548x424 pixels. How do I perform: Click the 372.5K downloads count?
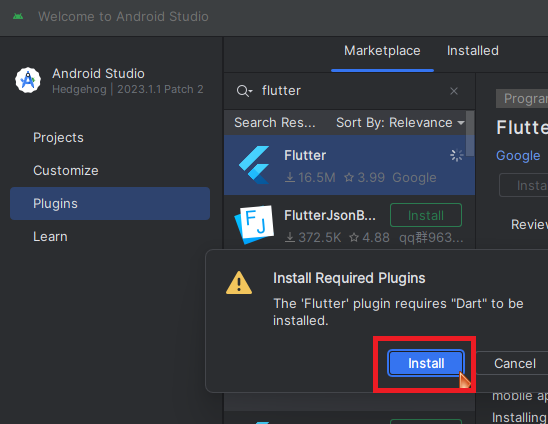click(313, 238)
